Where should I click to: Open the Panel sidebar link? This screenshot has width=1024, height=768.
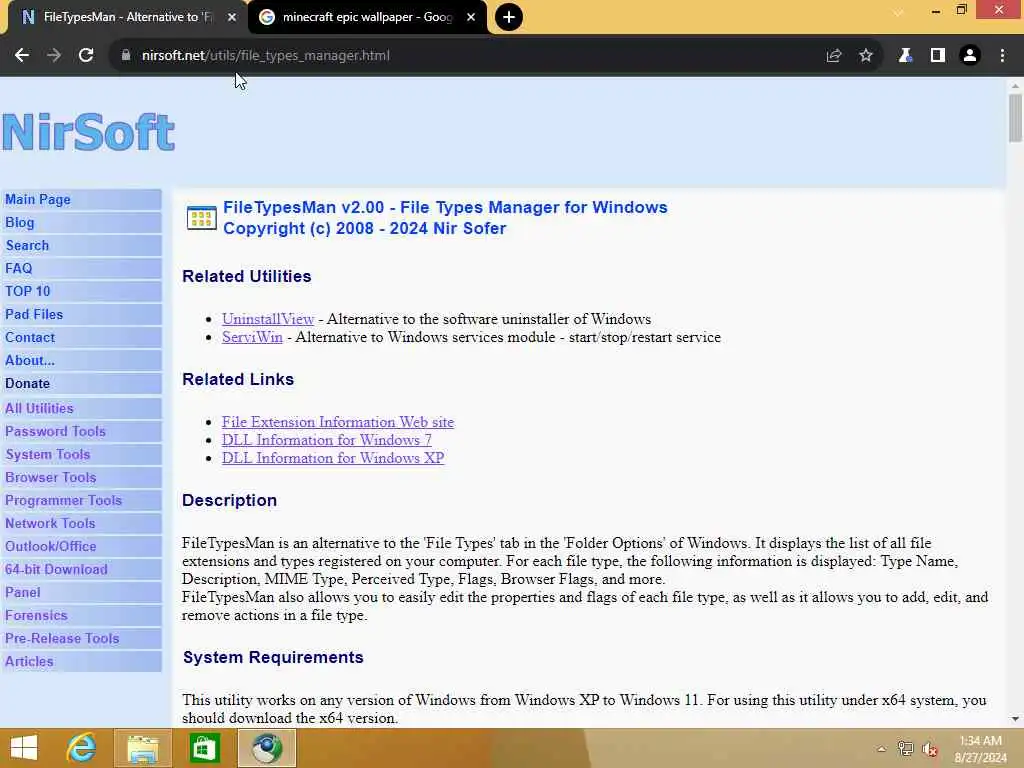click(x=82, y=592)
